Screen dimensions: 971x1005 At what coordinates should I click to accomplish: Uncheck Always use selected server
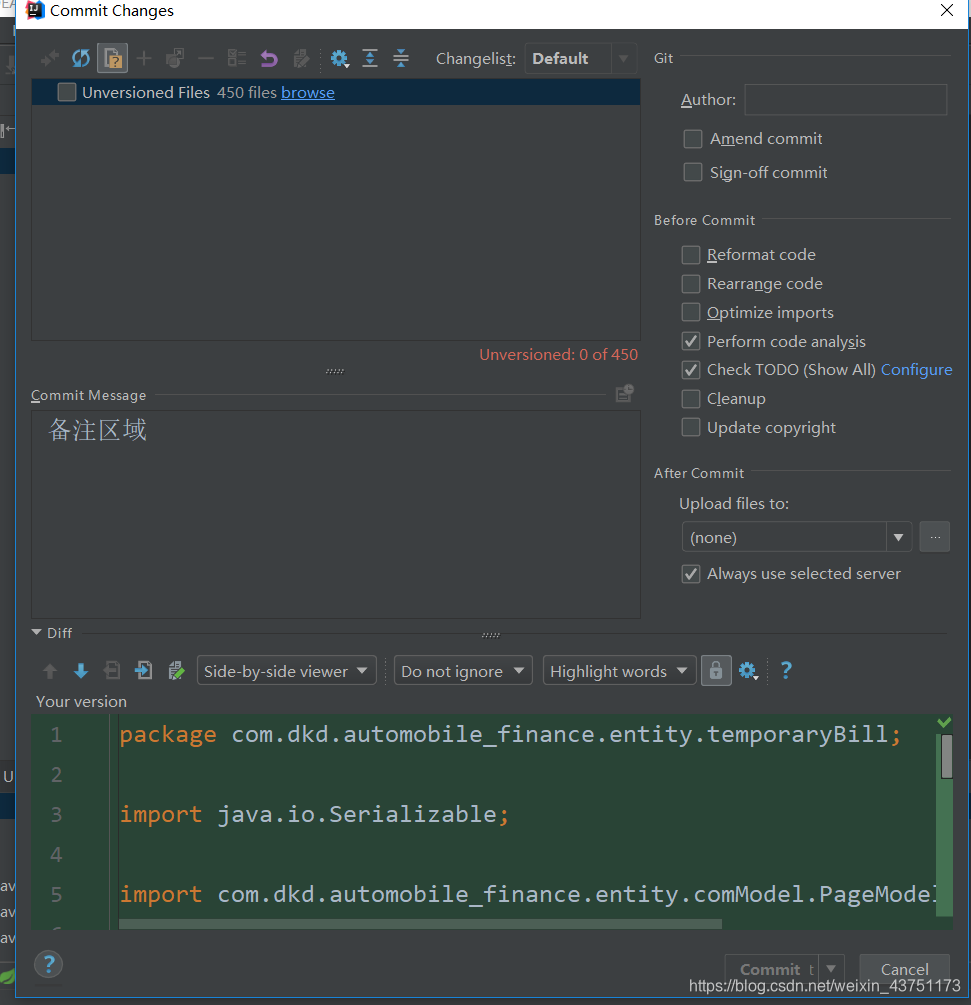[x=690, y=574]
